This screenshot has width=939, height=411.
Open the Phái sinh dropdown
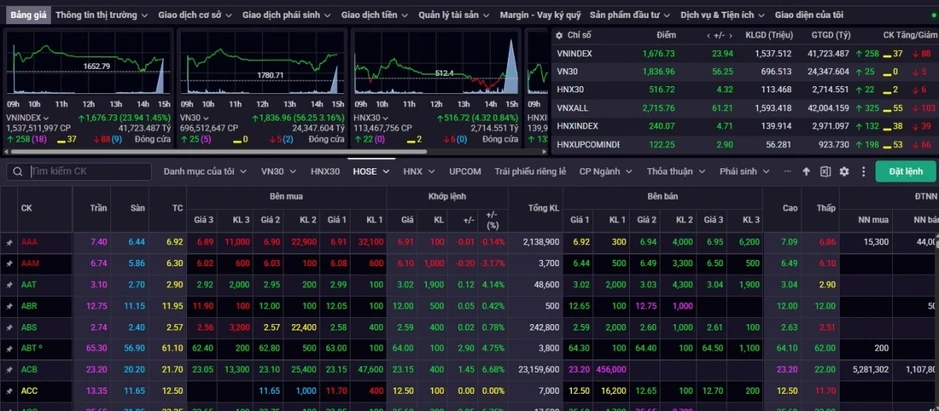point(746,171)
